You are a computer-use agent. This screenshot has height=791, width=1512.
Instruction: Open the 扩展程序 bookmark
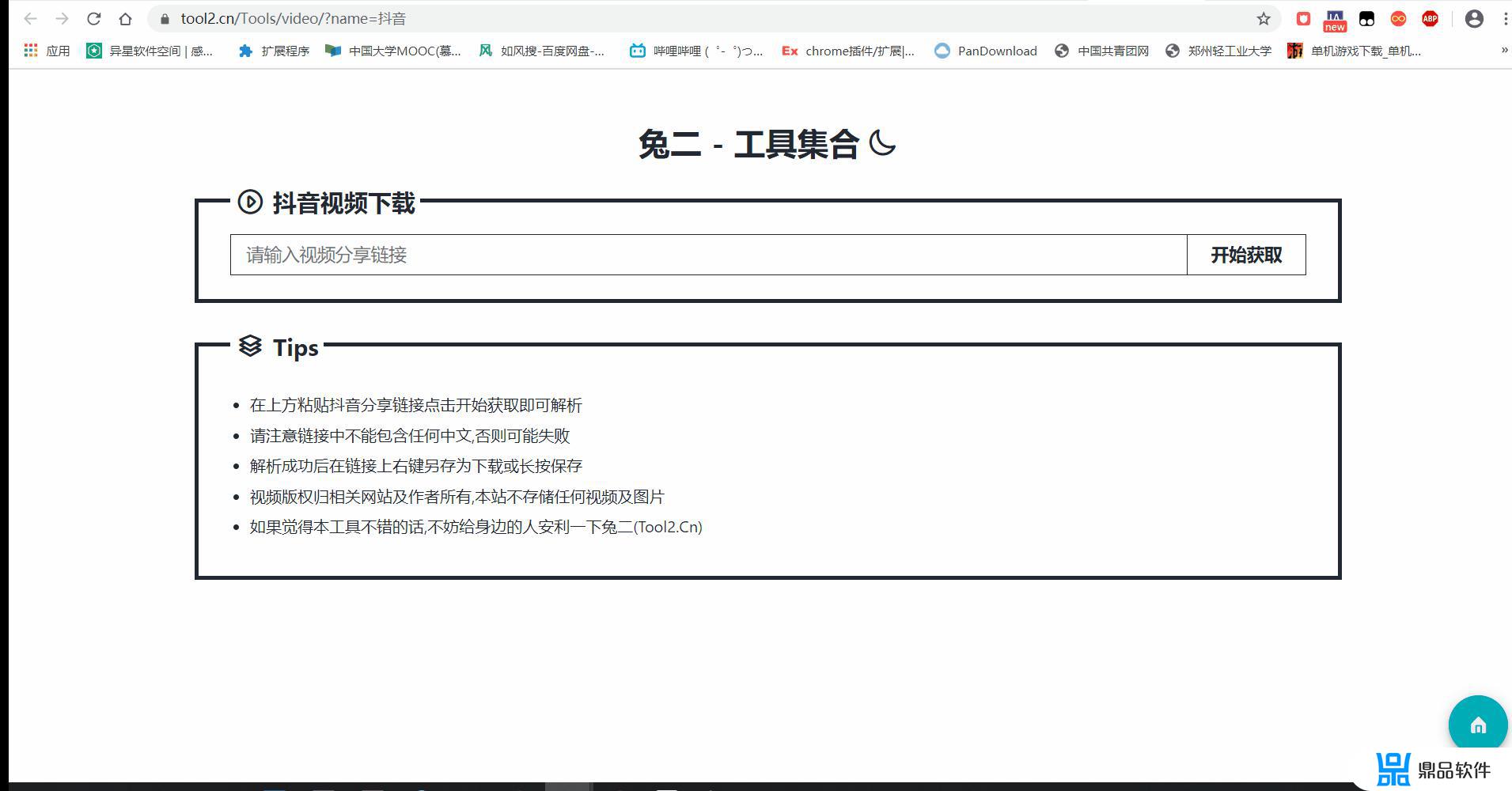point(274,51)
